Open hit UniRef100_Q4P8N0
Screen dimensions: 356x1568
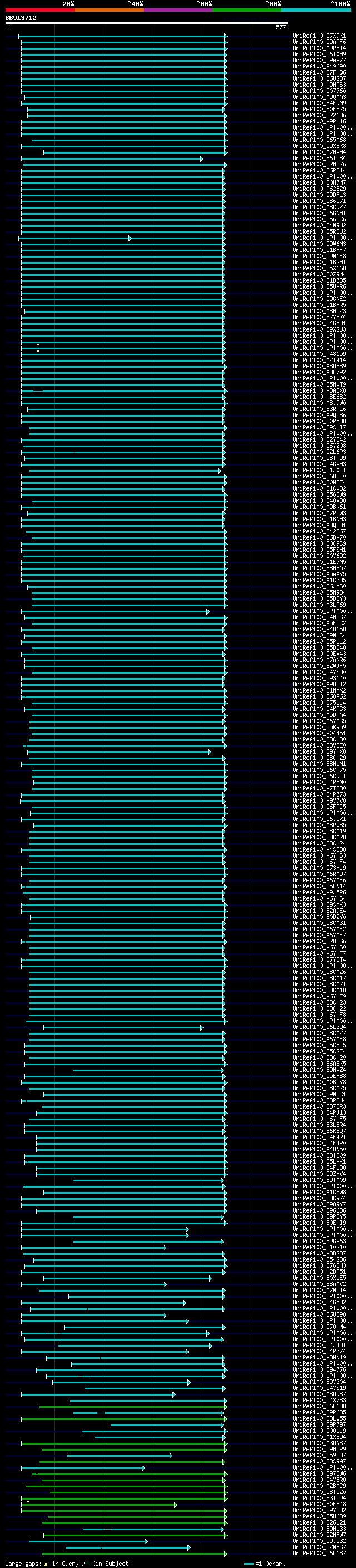(x=319, y=782)
